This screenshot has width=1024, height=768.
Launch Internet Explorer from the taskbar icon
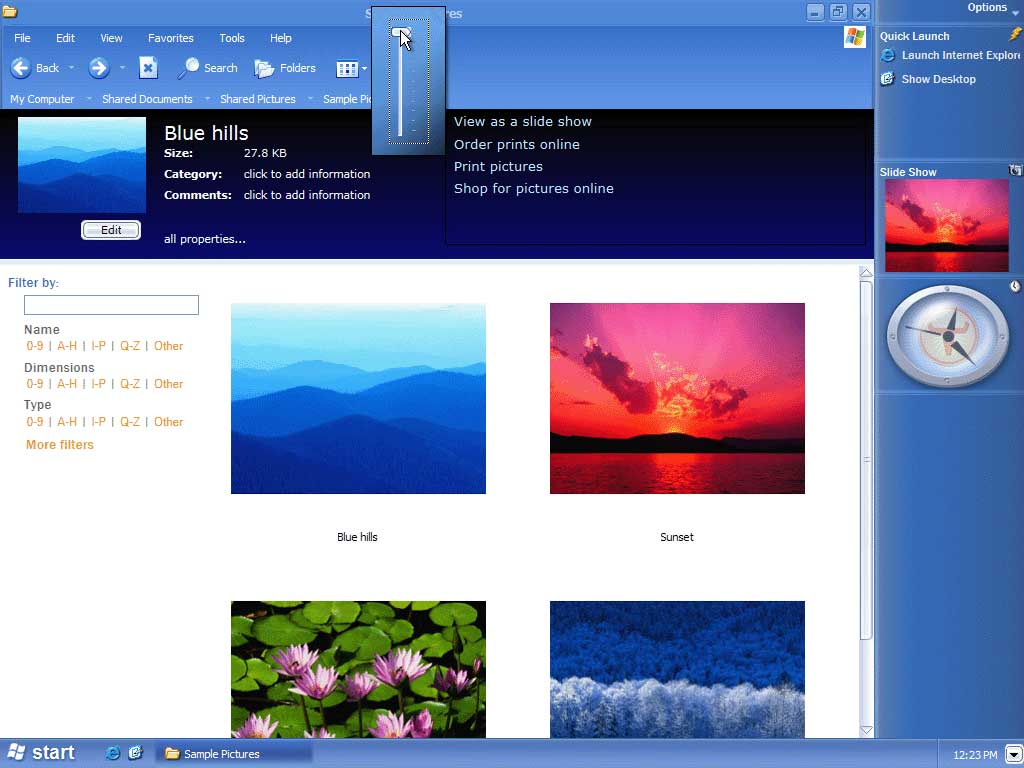click(x=113, y=753)
